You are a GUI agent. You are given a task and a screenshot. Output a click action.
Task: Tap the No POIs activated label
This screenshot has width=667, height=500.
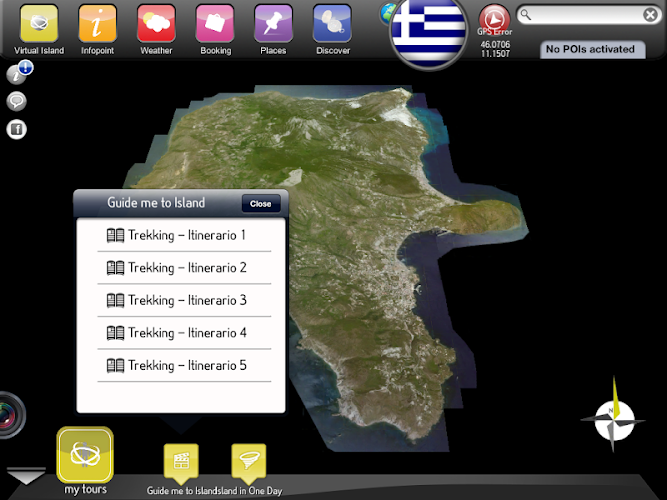coord(592,49)
